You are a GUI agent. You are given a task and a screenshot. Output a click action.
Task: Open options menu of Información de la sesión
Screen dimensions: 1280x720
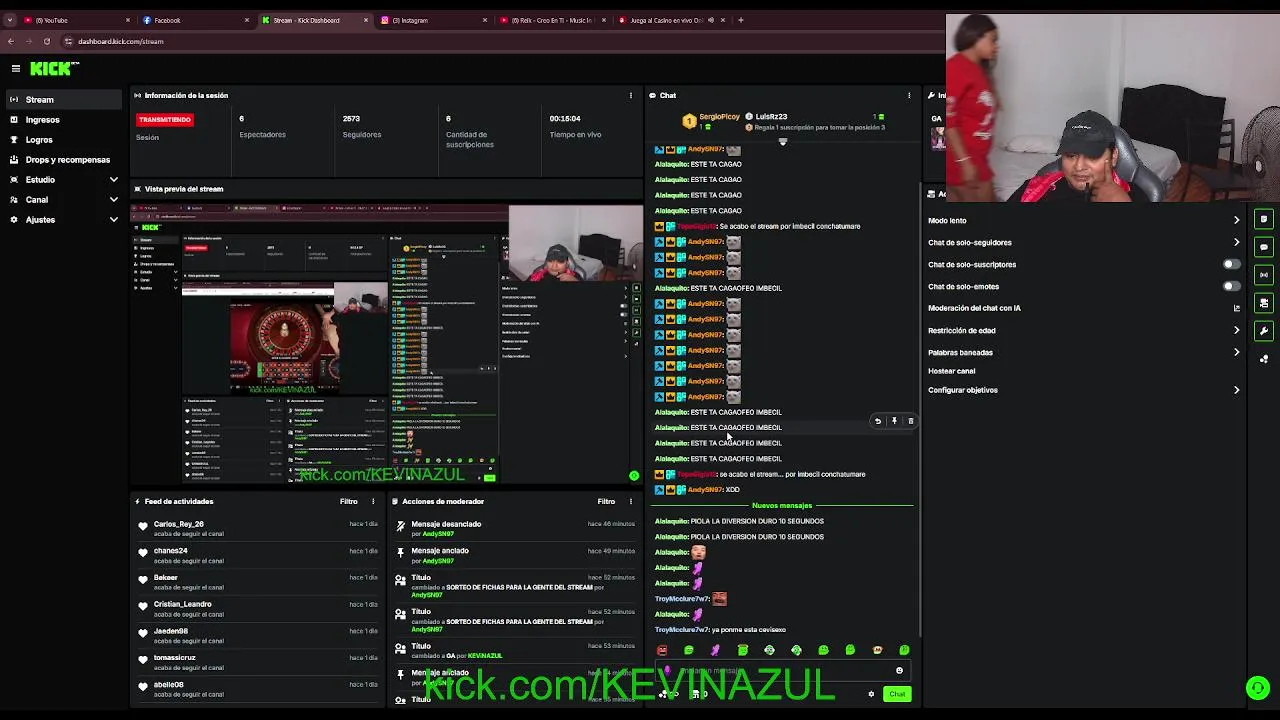click(630, 95)
